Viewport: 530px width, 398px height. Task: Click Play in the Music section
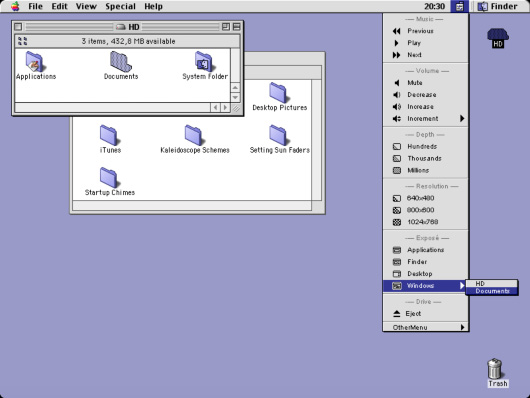(x=426, y=43)
